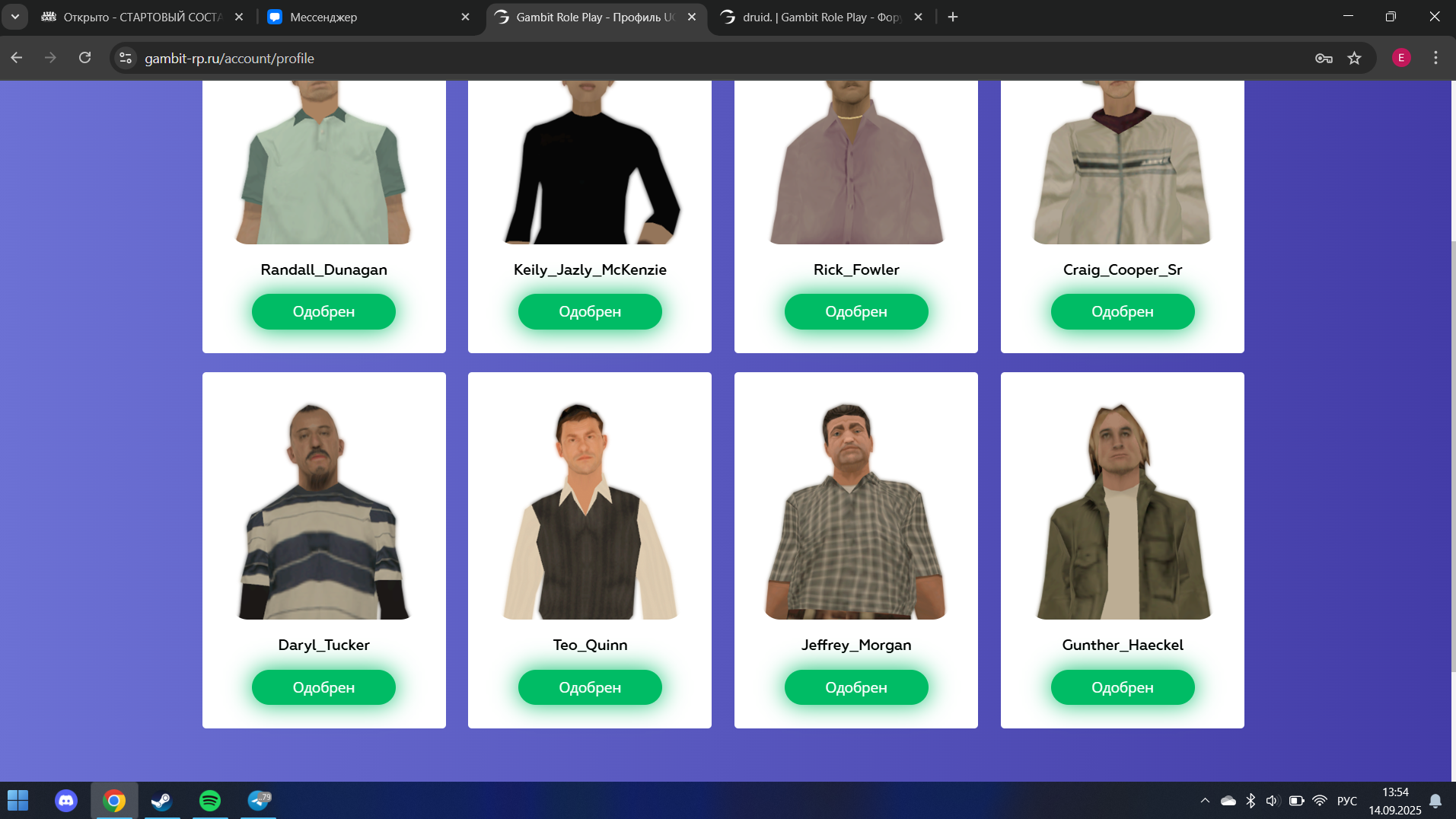Screen dimensions: 1456x819
Task: Switch the РУС input language indicator
Action: coord(1347,801)
